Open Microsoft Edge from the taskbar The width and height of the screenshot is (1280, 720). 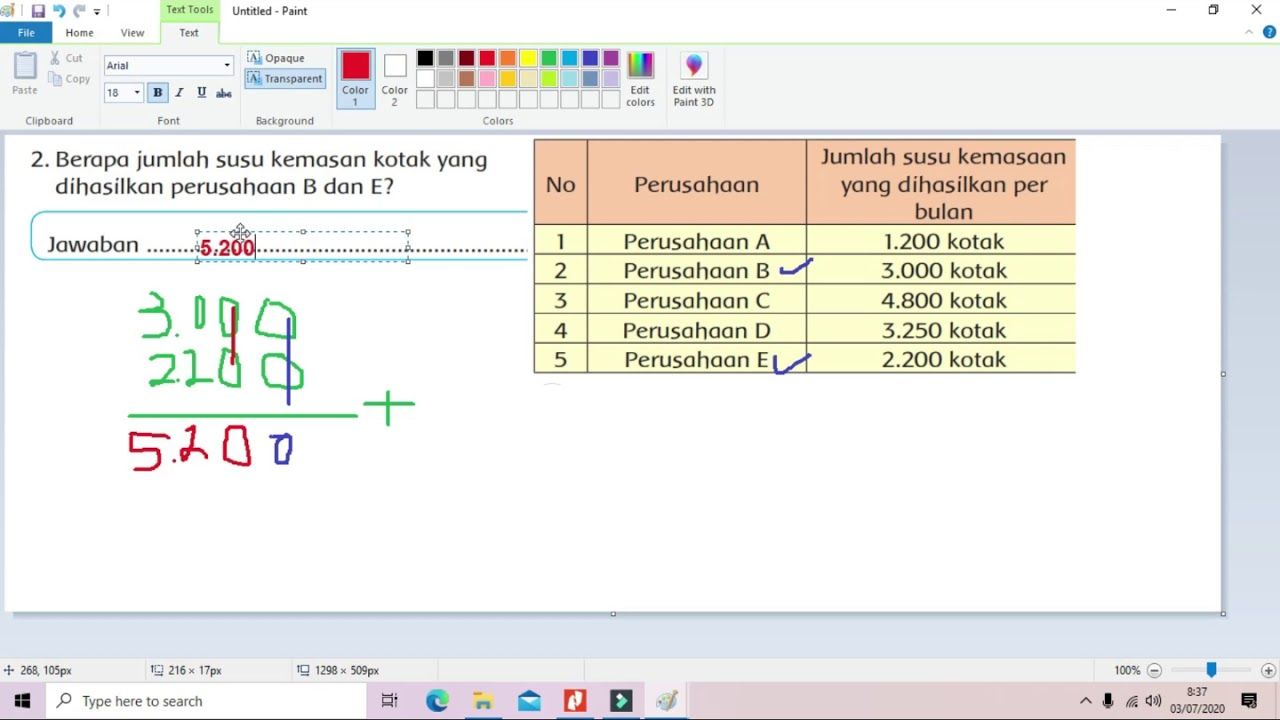pos(437,701)
